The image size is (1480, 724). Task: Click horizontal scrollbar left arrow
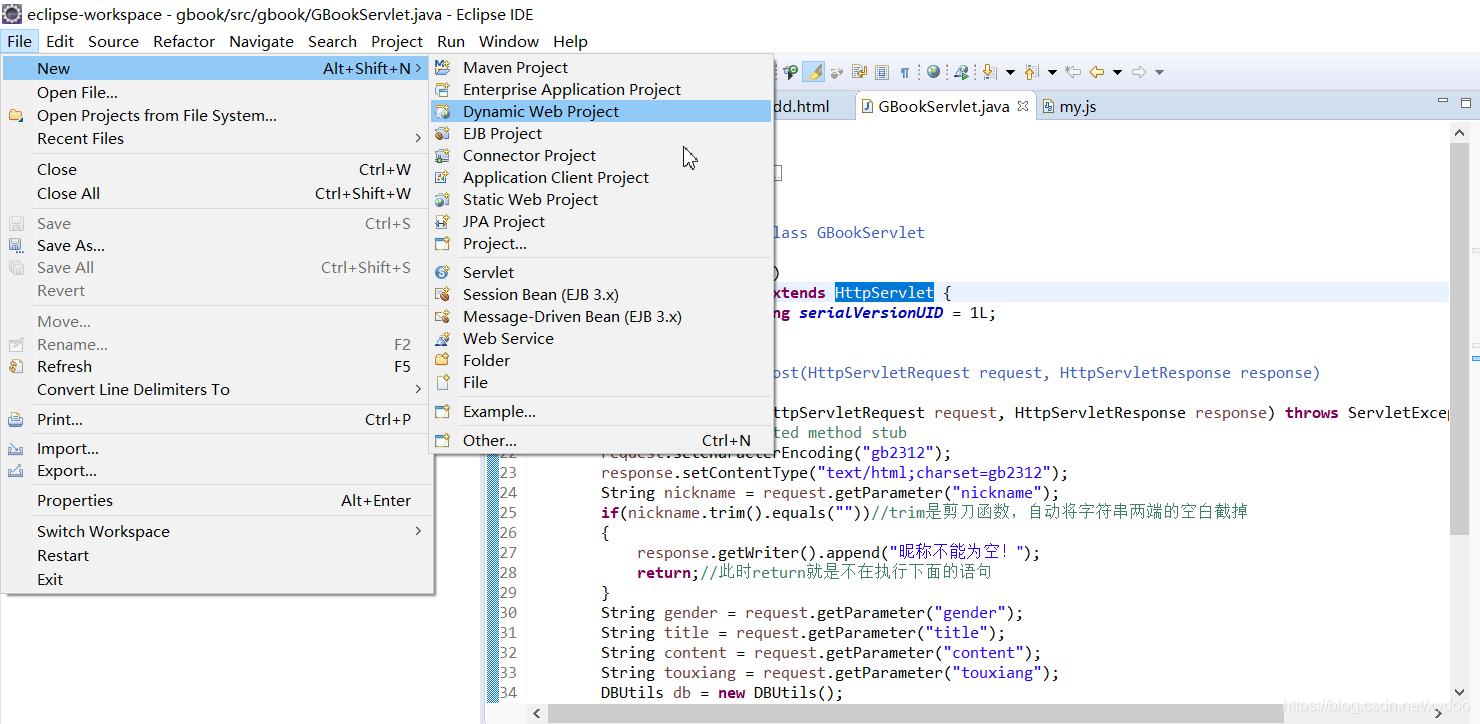[x=537, y=713]
